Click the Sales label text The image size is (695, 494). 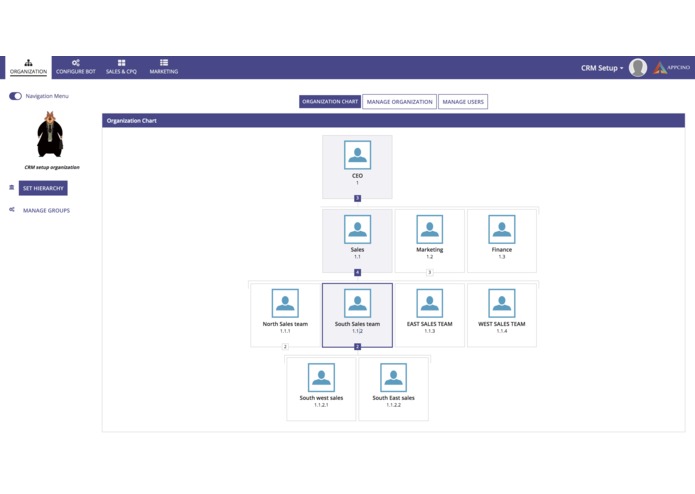tap(357, 249)
